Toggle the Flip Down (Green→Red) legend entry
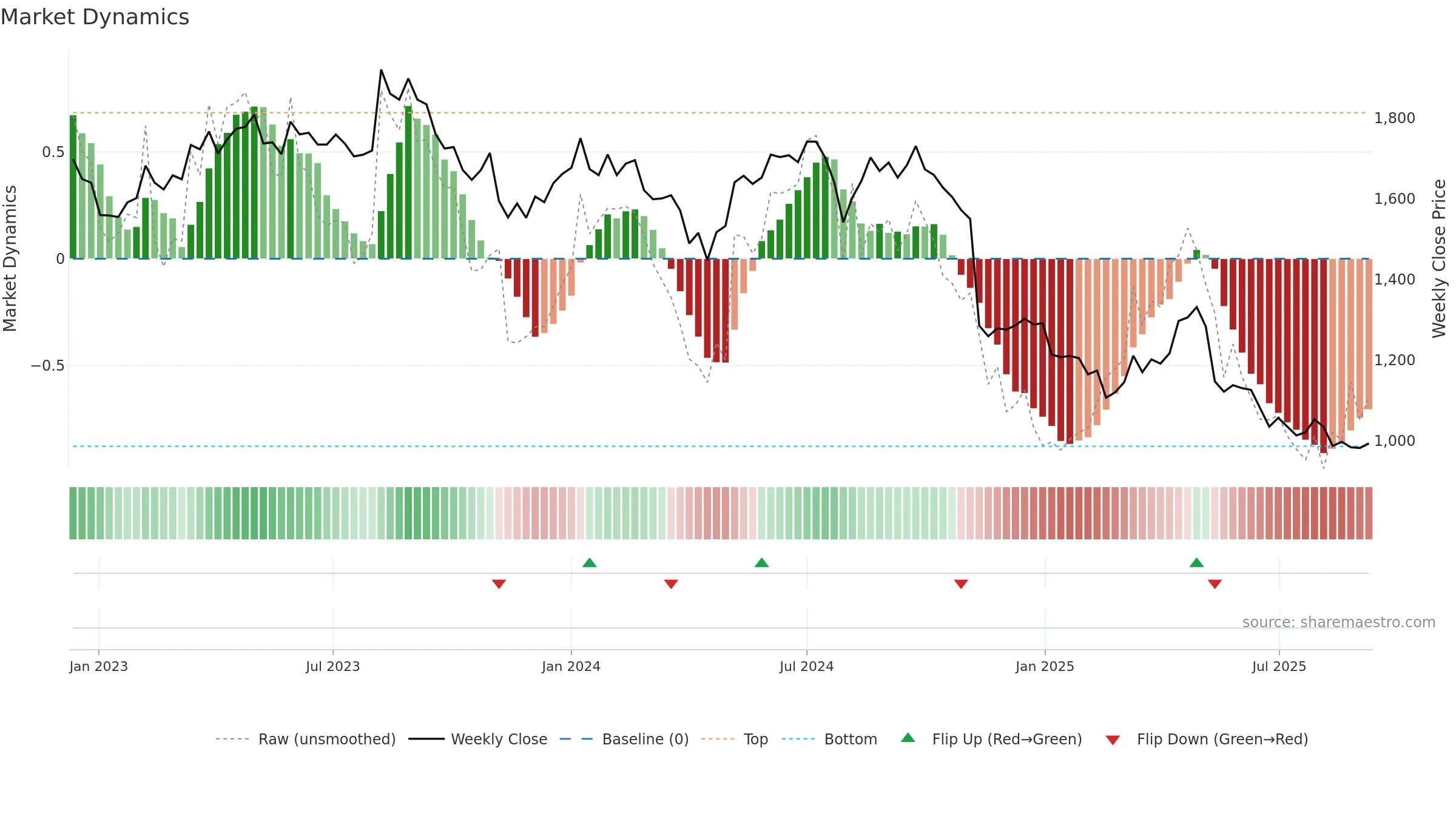The image size is (1456, 819). 1207,739
